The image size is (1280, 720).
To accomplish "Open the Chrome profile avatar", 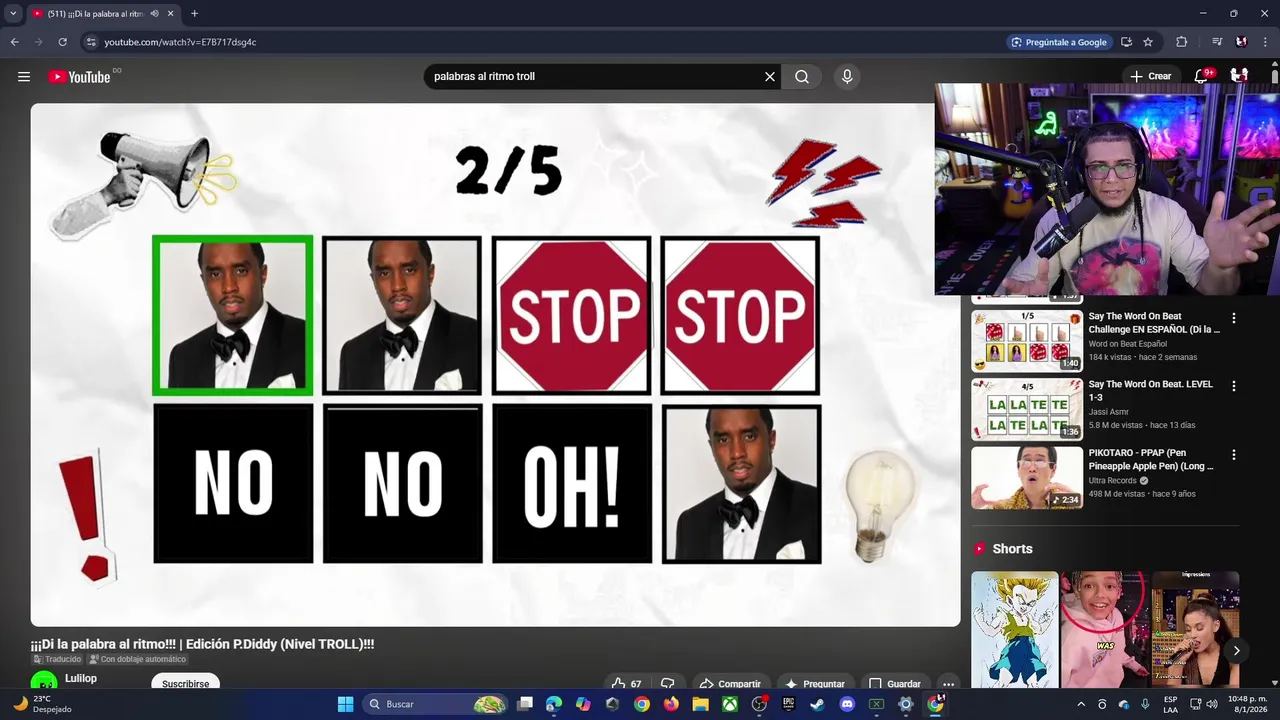I will (x=1241, y=42).
